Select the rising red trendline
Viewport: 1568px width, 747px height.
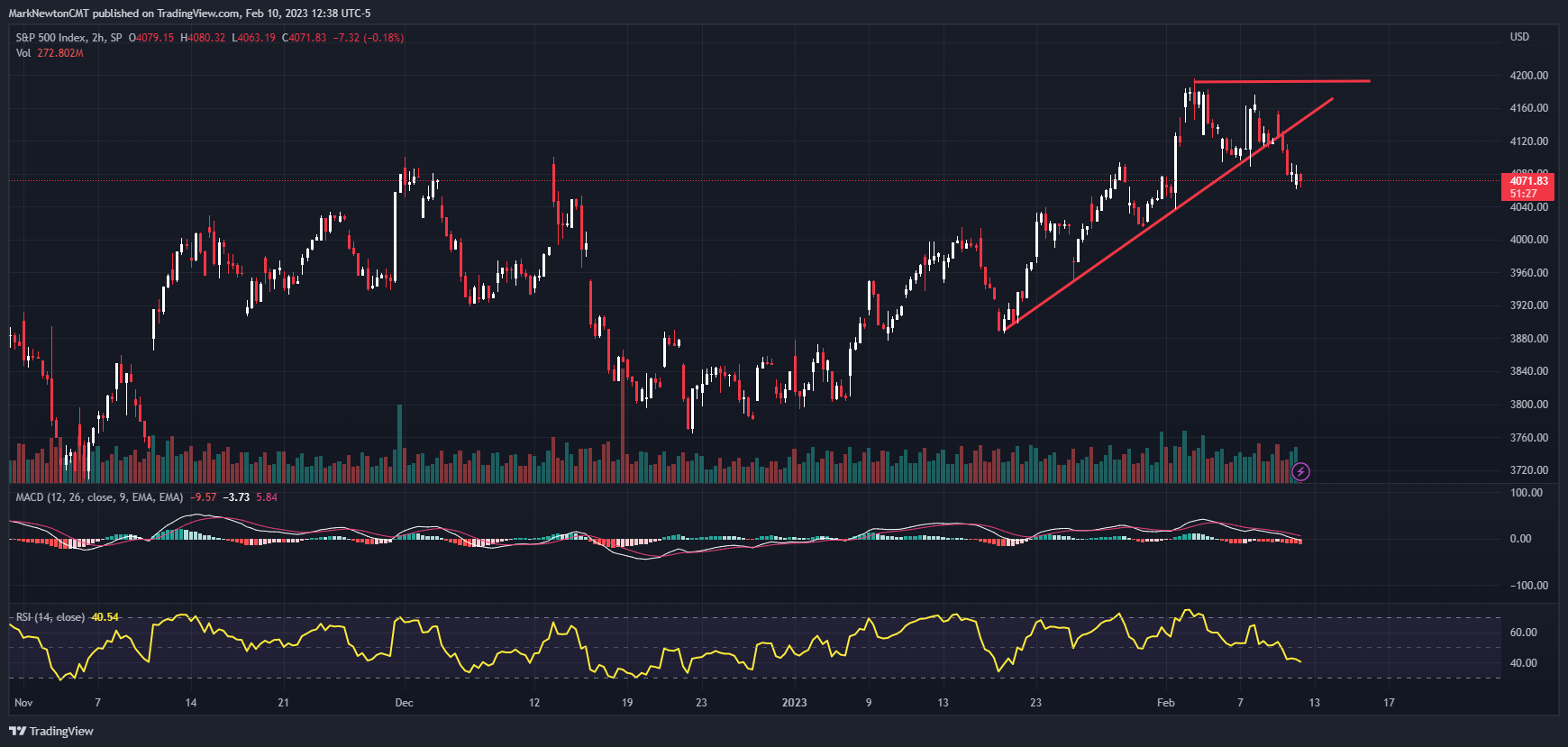(x=1167, y=214)
